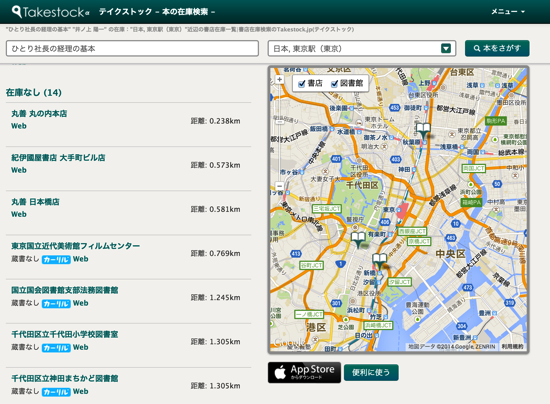Viewport: 550px width, 404px height.
Task: Click the 距離: 0.238km text
Action: [x=215, y=121]
